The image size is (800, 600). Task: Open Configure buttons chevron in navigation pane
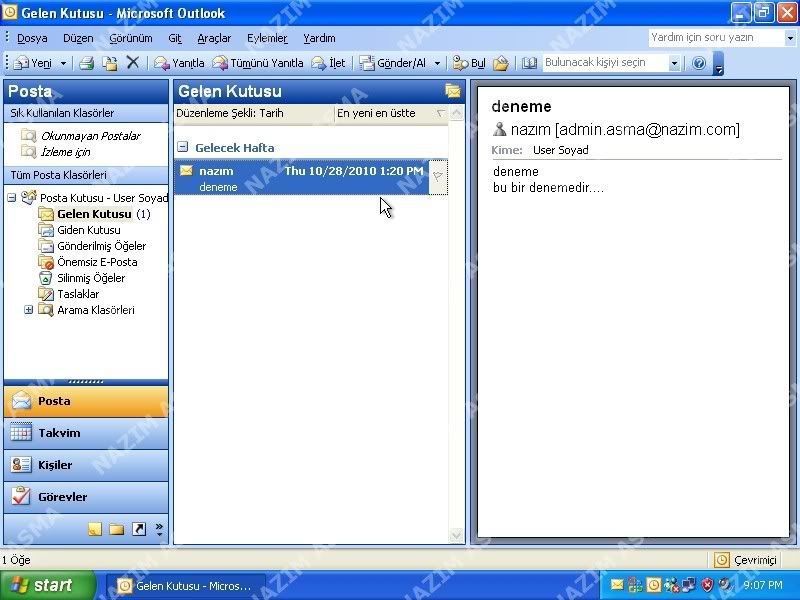tap(160, 529)
